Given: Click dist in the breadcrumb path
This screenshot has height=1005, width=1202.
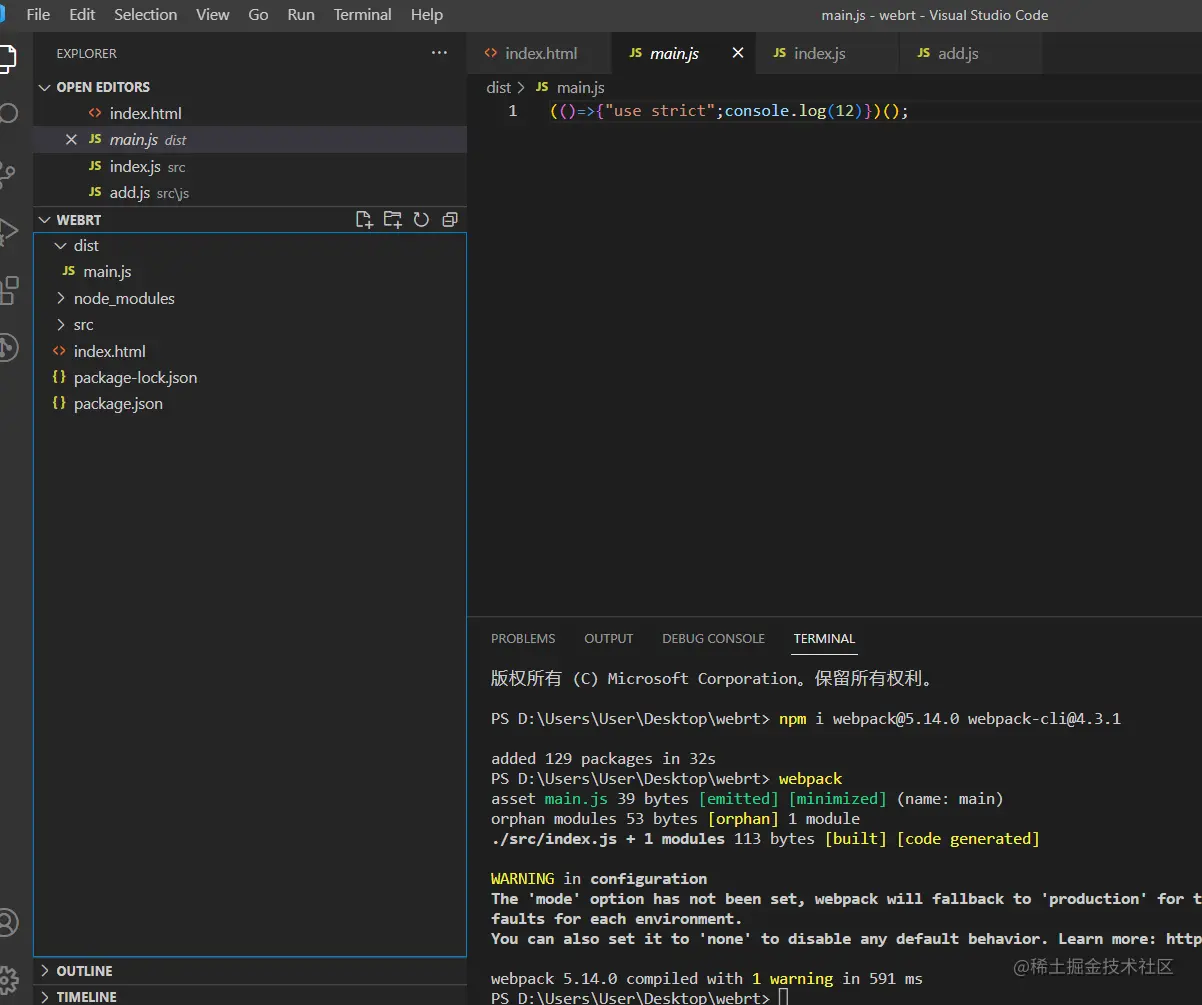Looking at the screenshot, I should (x=498, y=88).
